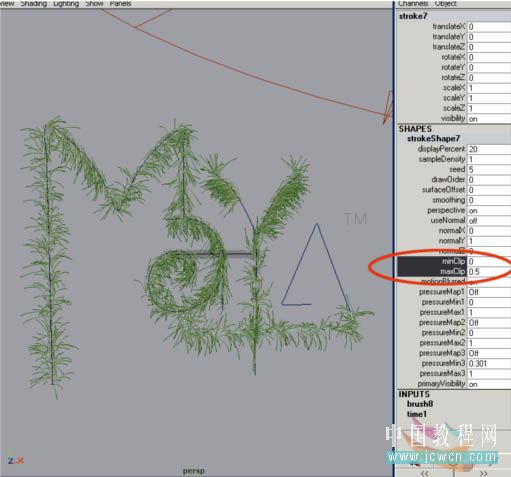Click the pressureMin2 value field

coord(489,333)
